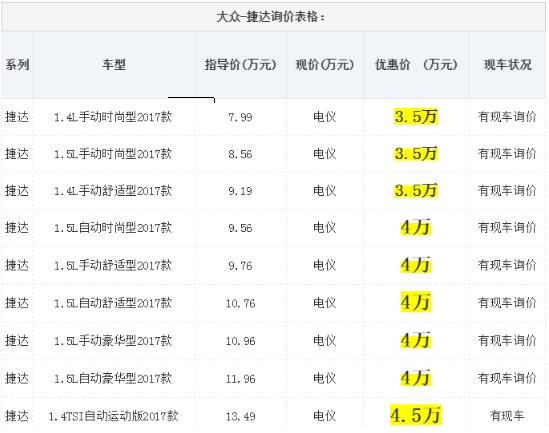This screenshot has height=433, width=549.
Task: Click the 7.99 guide price cell
Action: click(x=240, y=117)
